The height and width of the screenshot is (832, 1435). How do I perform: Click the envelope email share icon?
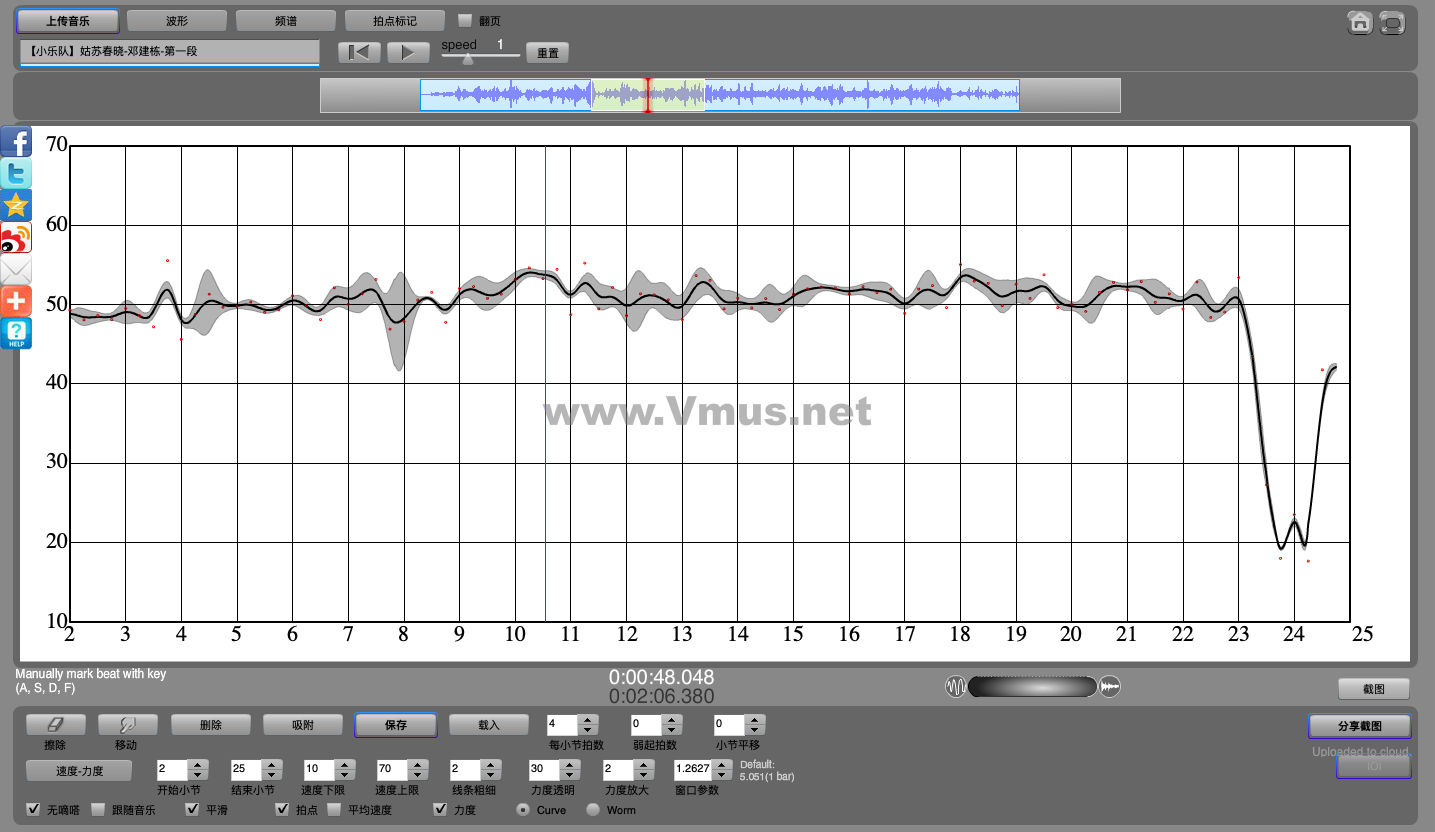pos(16,269)
